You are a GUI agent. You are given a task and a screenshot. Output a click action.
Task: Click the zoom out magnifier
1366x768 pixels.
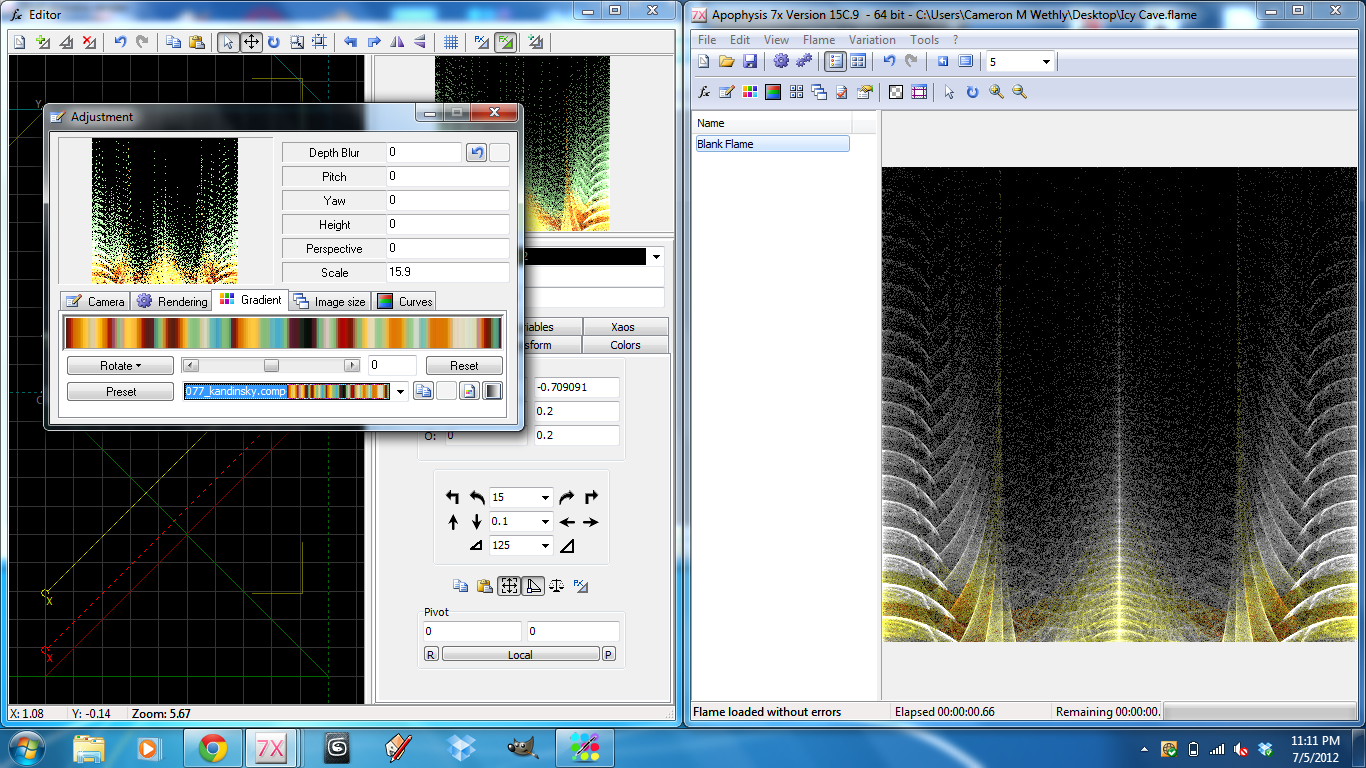[x=1019, y=92]
